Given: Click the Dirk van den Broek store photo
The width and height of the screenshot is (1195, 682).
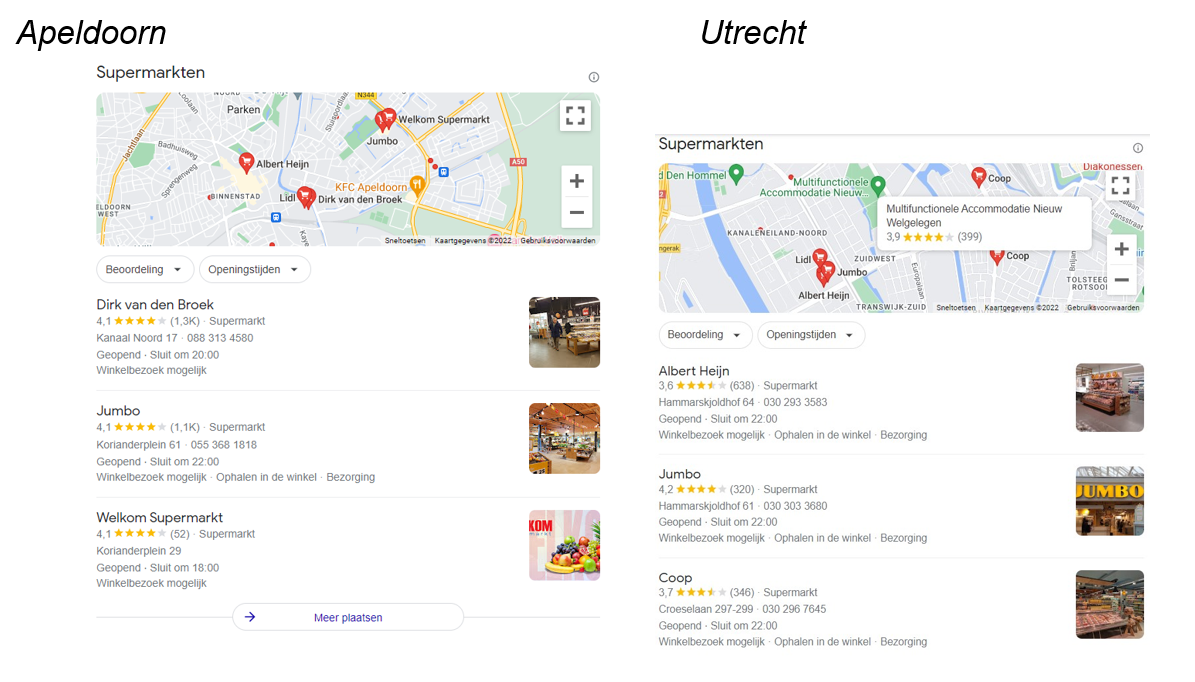Looking at the screenshot, I should click(565, 332).
